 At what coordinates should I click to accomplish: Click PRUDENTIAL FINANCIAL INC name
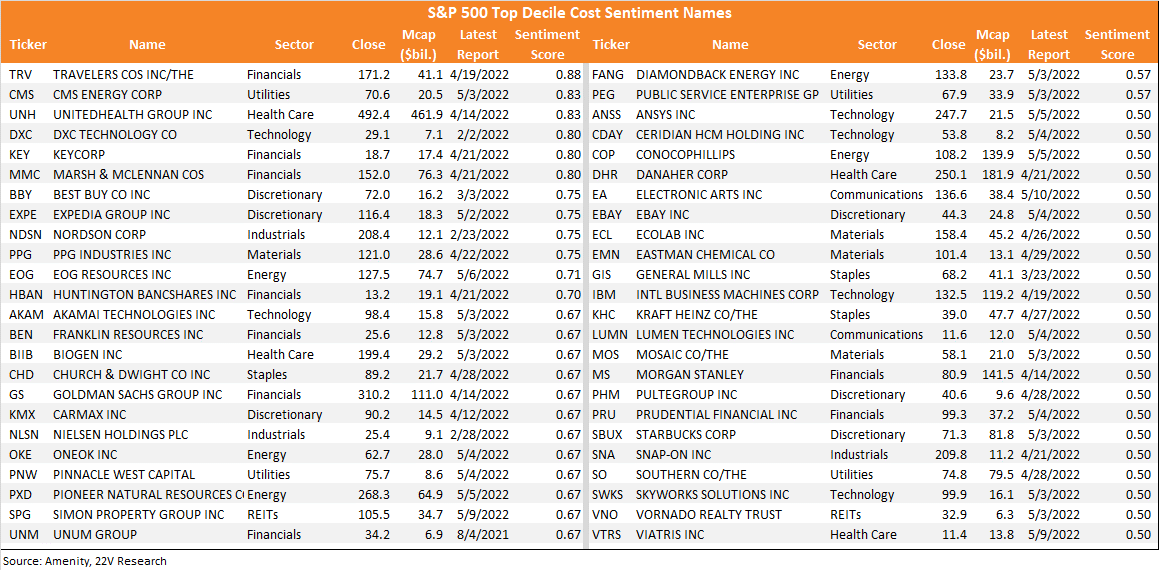click(717, 414)
